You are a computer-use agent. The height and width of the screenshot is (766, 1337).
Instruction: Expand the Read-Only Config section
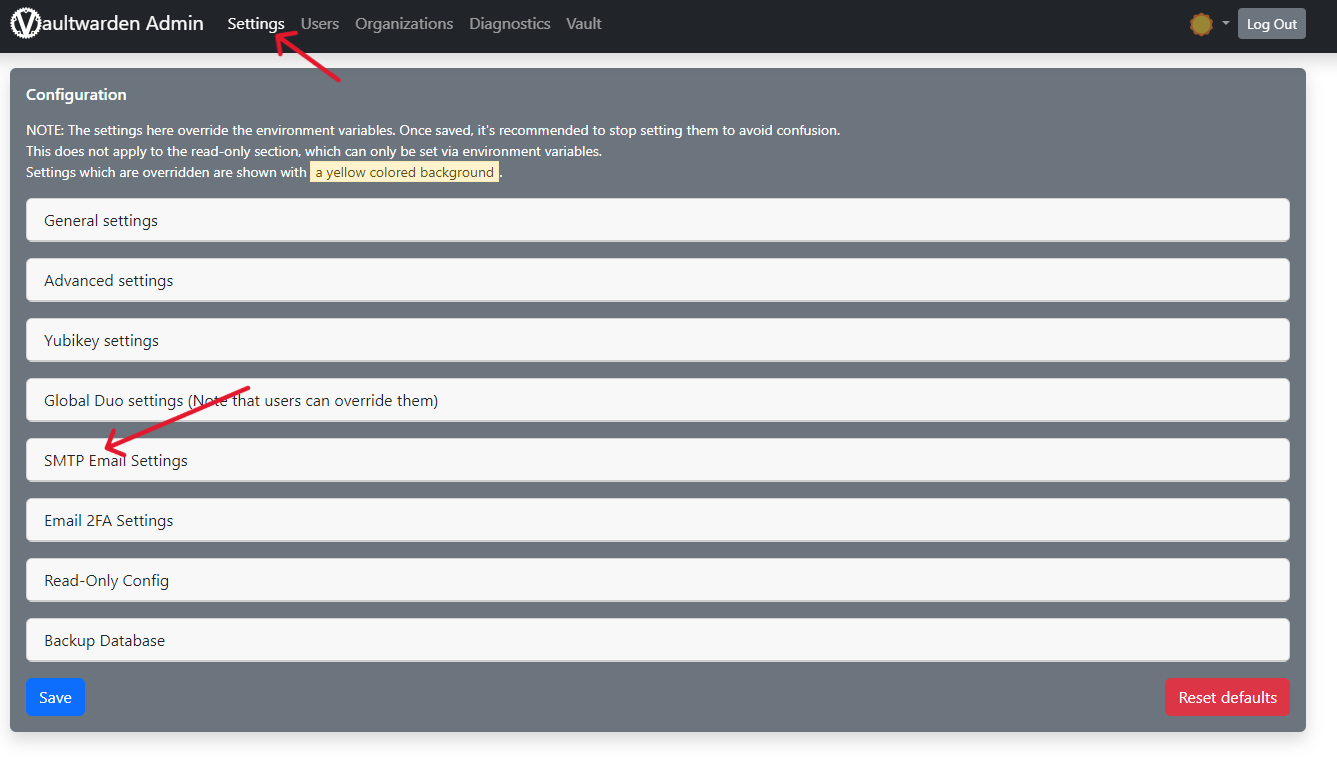click(658, 580)
